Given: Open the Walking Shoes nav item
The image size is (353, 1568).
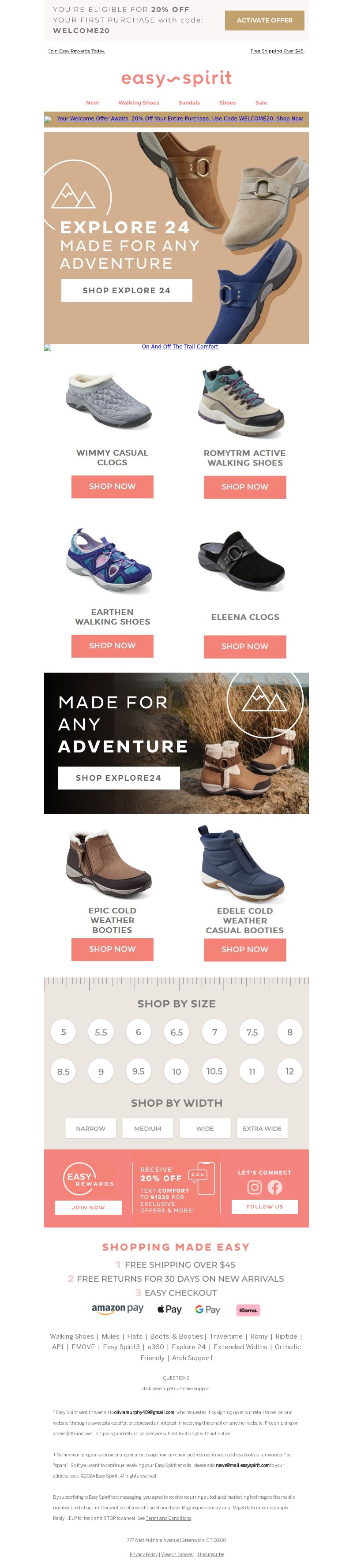Looking at the screenshot, I should (x=139, y=103).
